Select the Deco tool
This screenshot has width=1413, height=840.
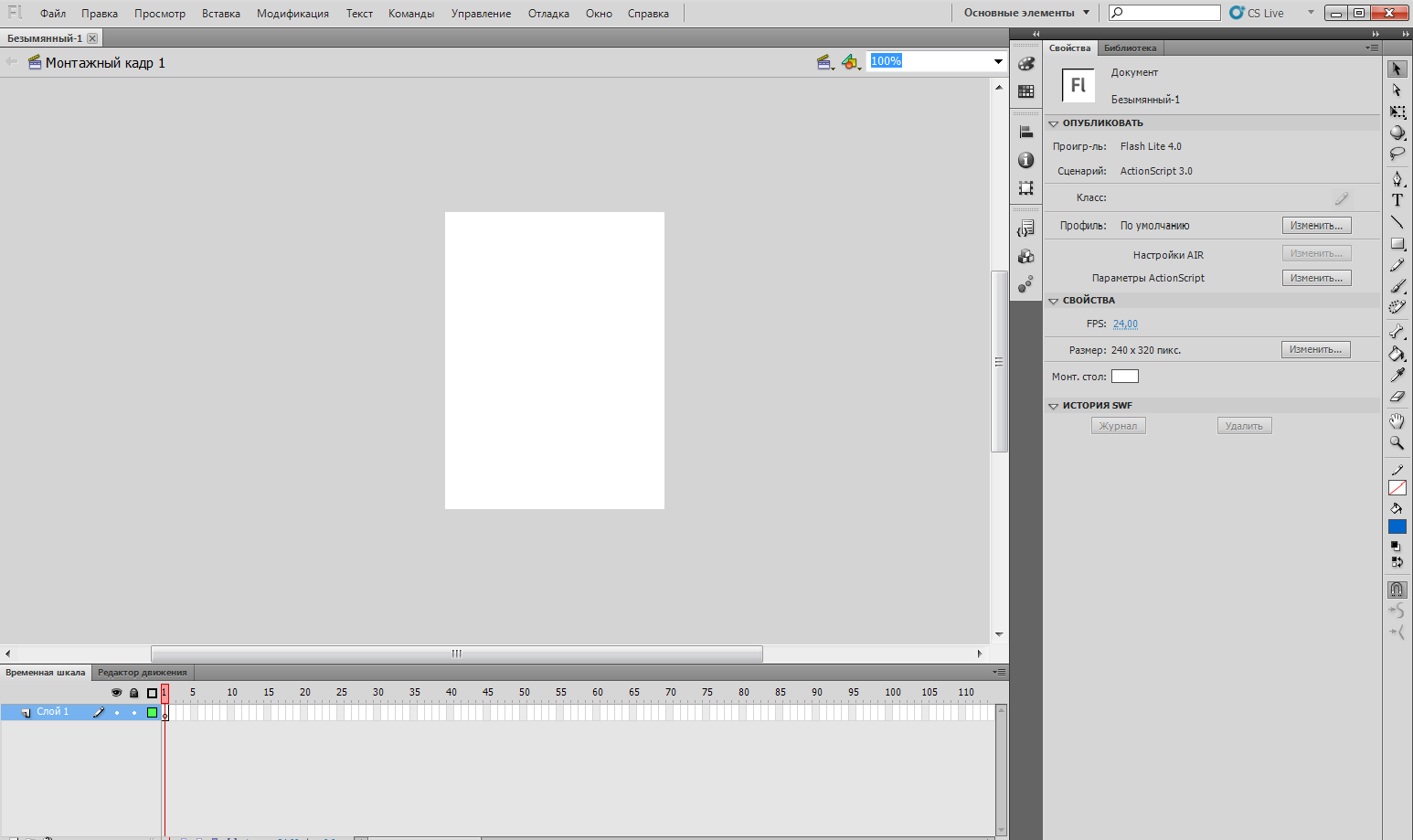(1397, 307)
